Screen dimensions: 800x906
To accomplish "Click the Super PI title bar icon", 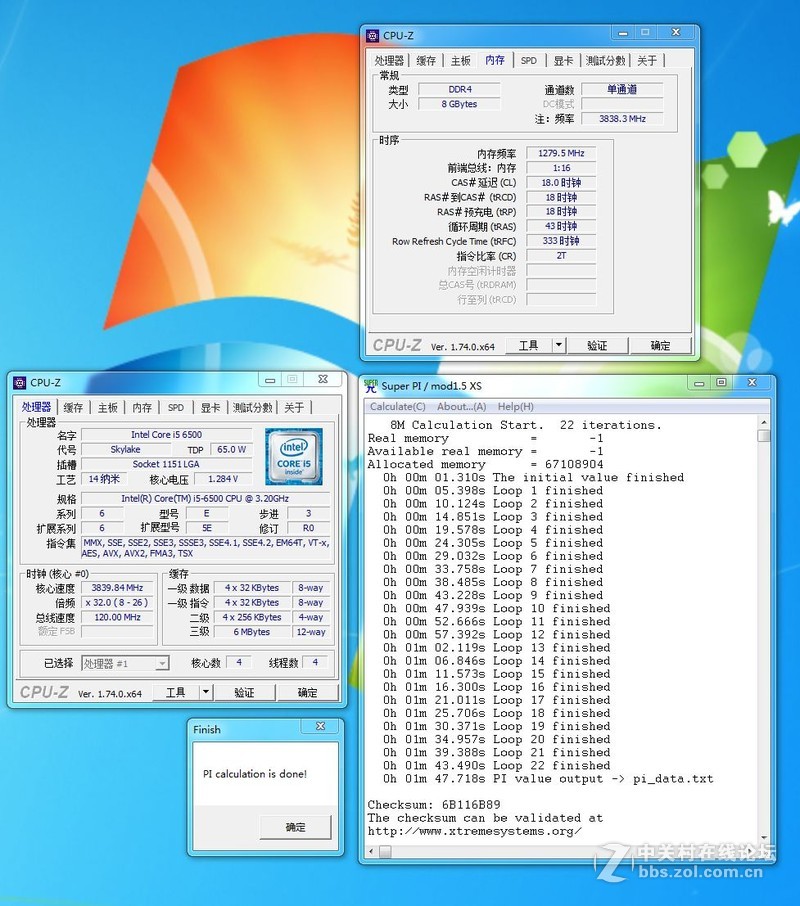I will coord(371,386).
